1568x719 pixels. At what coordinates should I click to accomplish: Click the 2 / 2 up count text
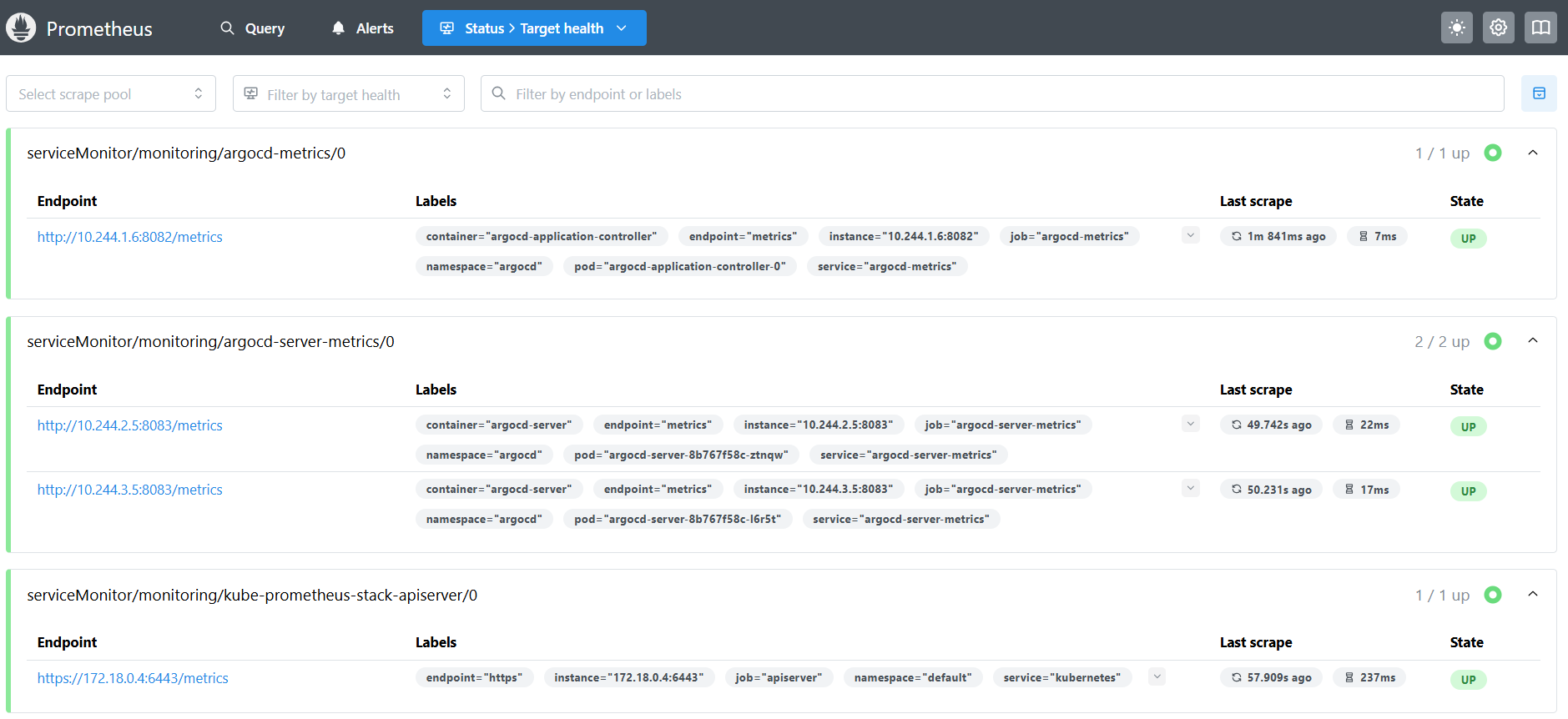coord(1442,341)
